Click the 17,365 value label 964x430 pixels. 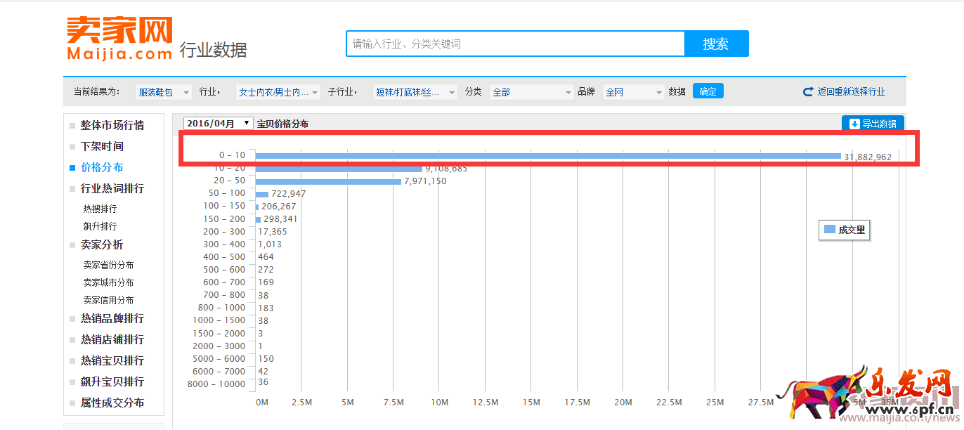(272, 232)
